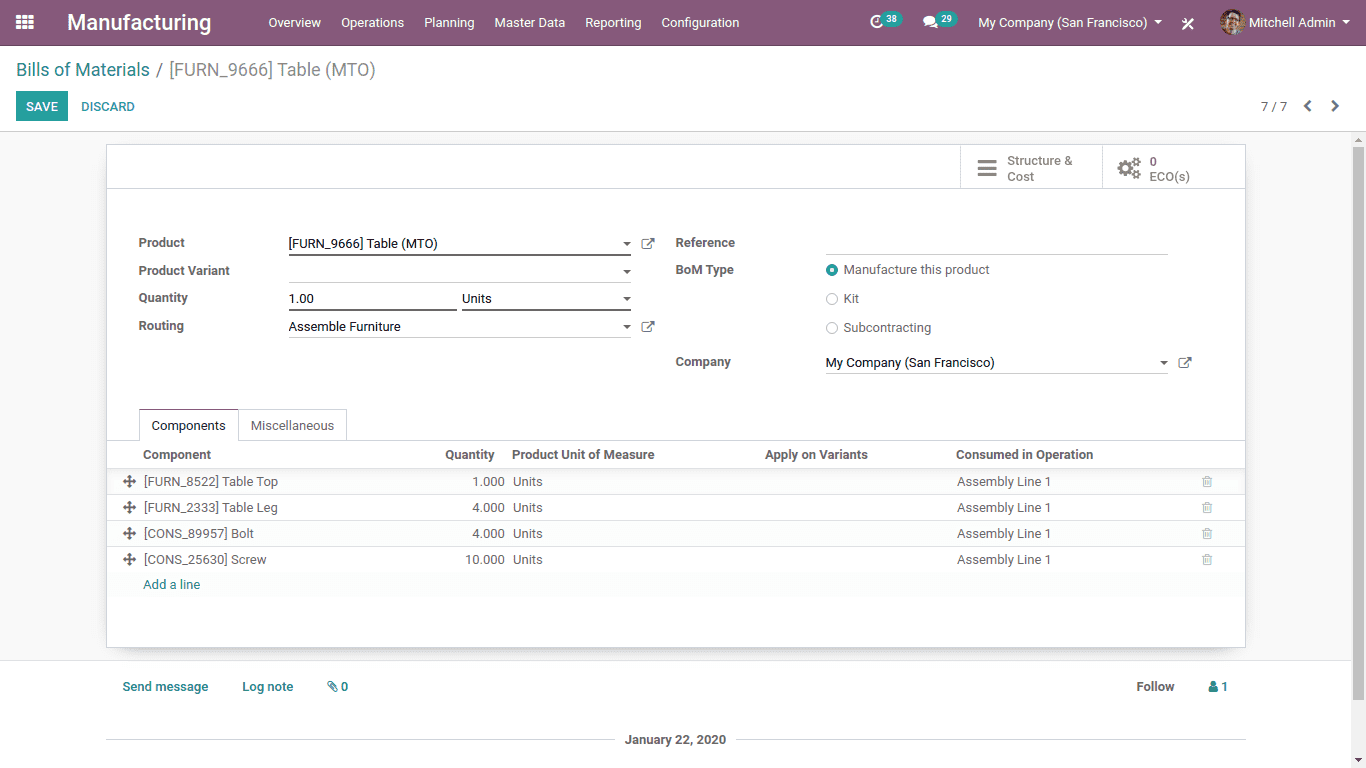Delete the Bolt component line
The image size is (1366, 768).
pyautogui.click(x=1207, y=533)
